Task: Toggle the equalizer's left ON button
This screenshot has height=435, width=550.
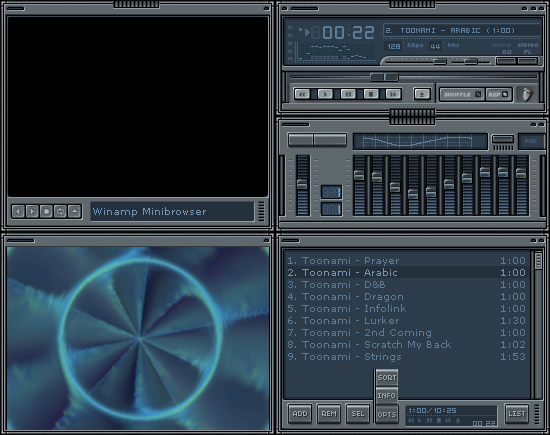Action: 301,140
